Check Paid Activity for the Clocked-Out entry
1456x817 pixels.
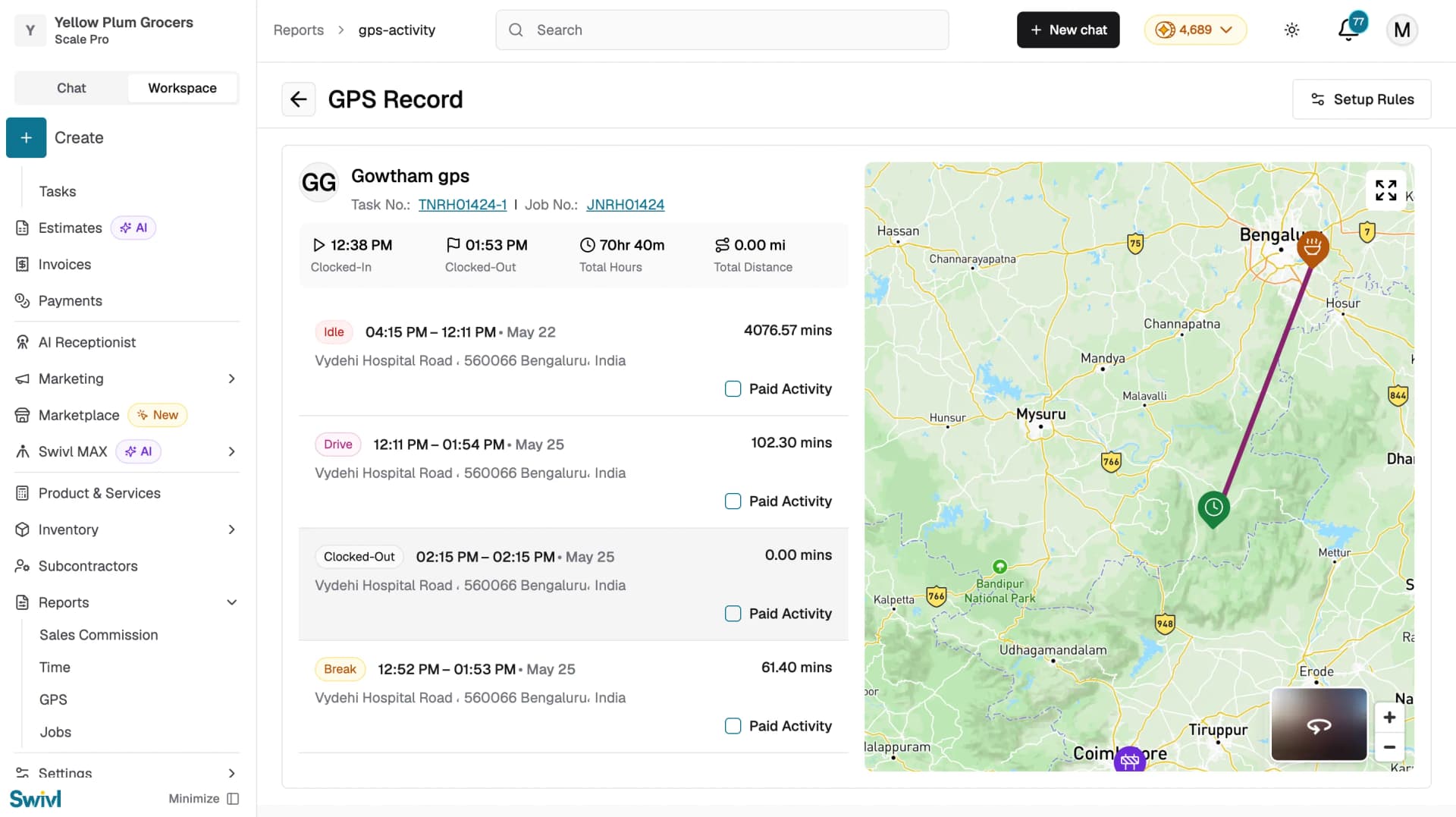[733, 614]
